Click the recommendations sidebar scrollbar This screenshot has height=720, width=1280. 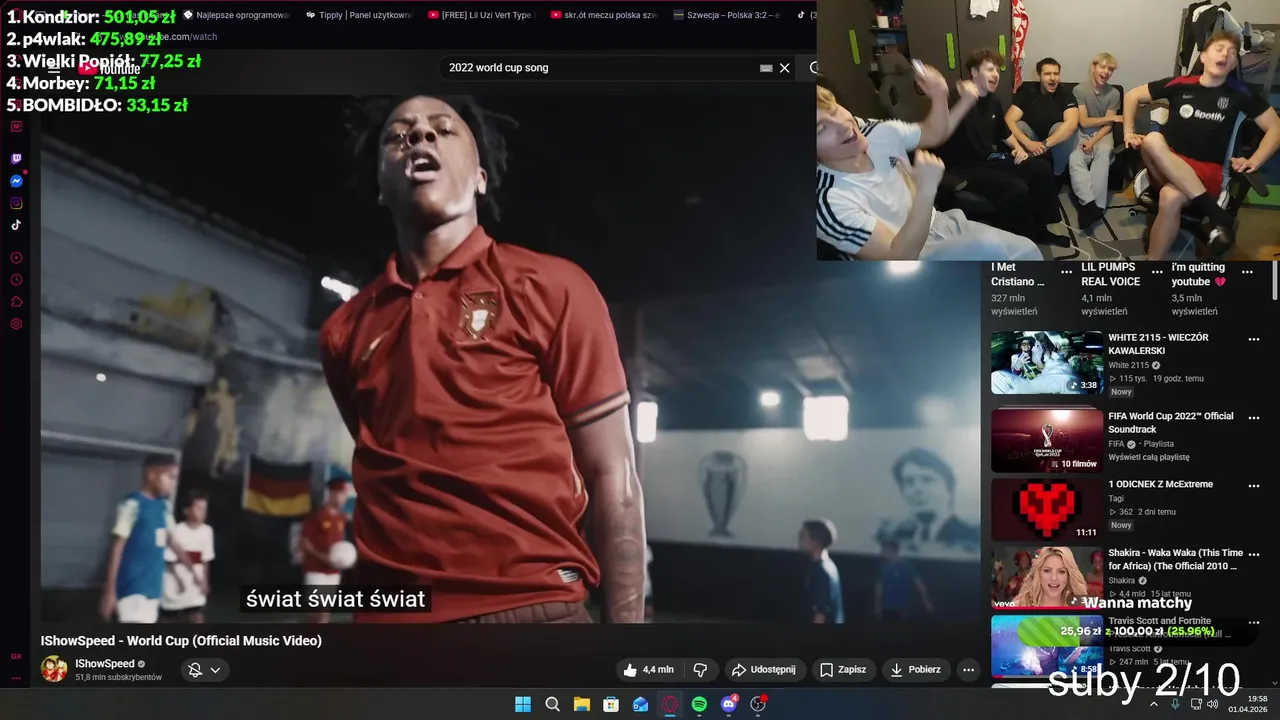tap(1274, 280)
